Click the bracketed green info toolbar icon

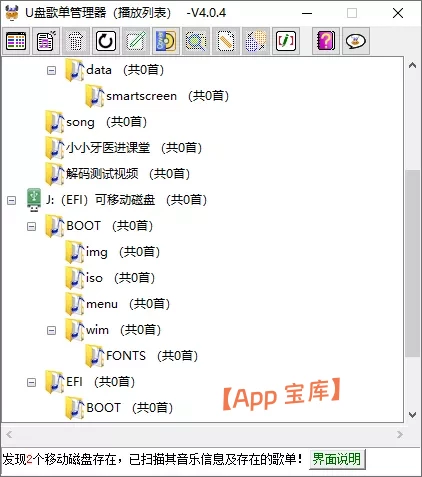[x=286, y=41]
